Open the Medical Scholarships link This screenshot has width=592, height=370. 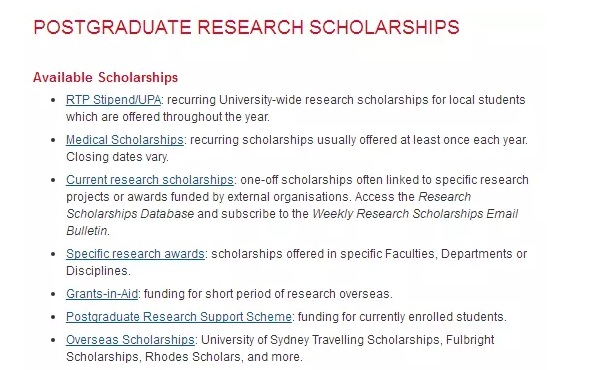tap(125, 140)
